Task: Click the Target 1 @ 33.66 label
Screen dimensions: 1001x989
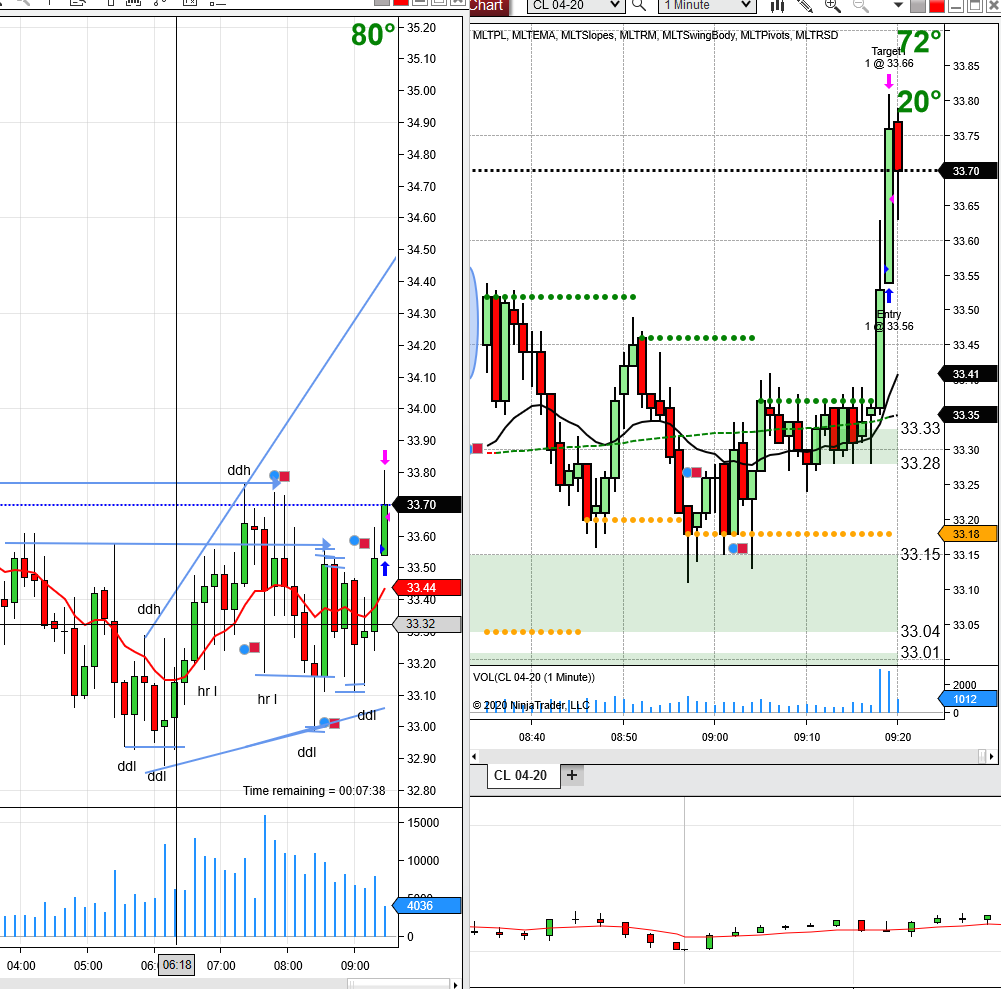Action: tap(889, 57)
